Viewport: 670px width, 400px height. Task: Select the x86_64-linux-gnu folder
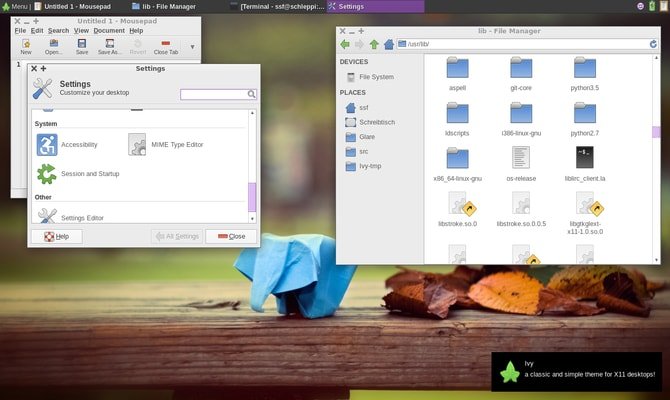click(x=457, y=164)
